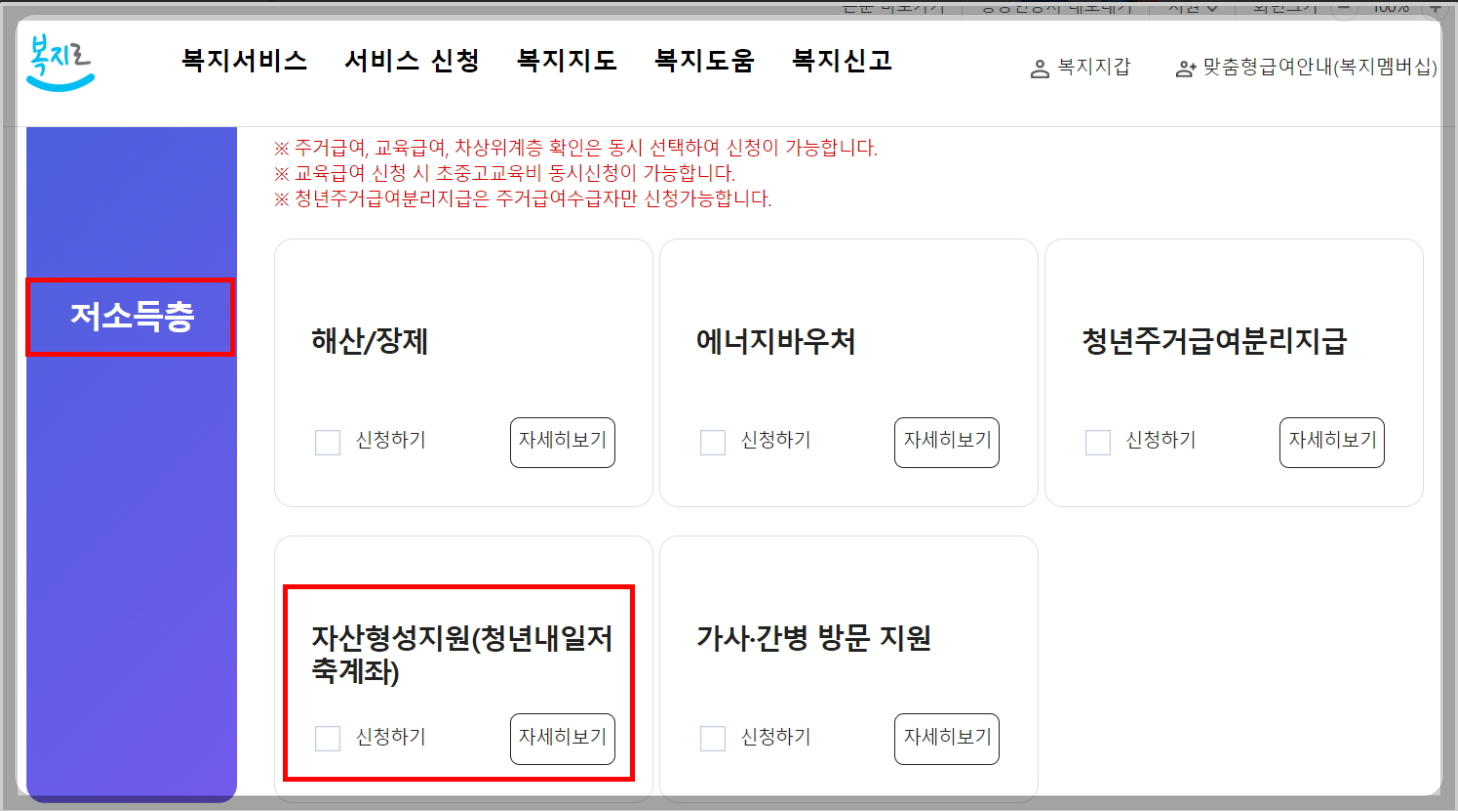This screenshot has height=811, width=1458.
Task: Click 자세히보기 for 해산/장제
Action: click(562, 442)
